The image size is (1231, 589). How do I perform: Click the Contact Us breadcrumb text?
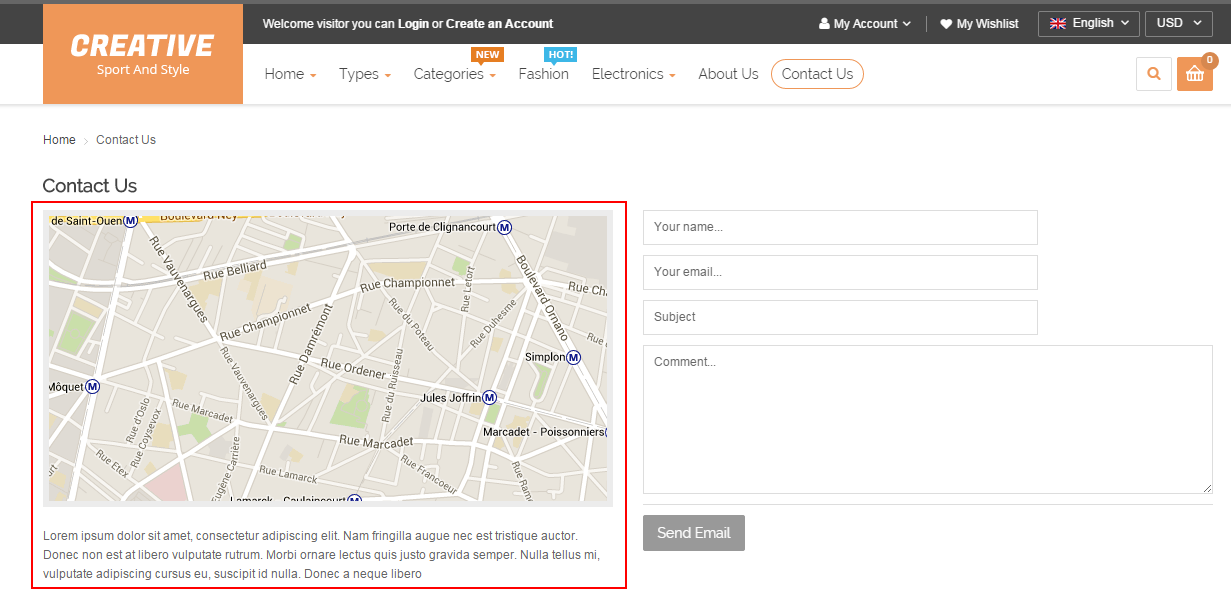coord(126,140)
